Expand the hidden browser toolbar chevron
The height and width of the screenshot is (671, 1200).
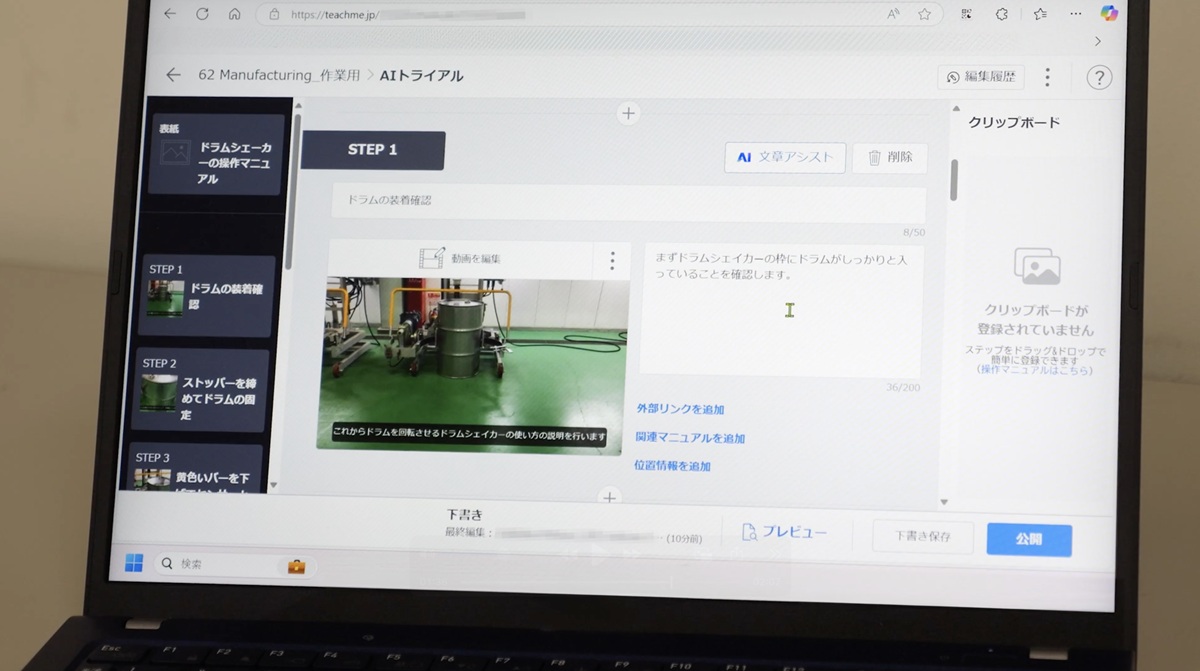click(1097, 41)
